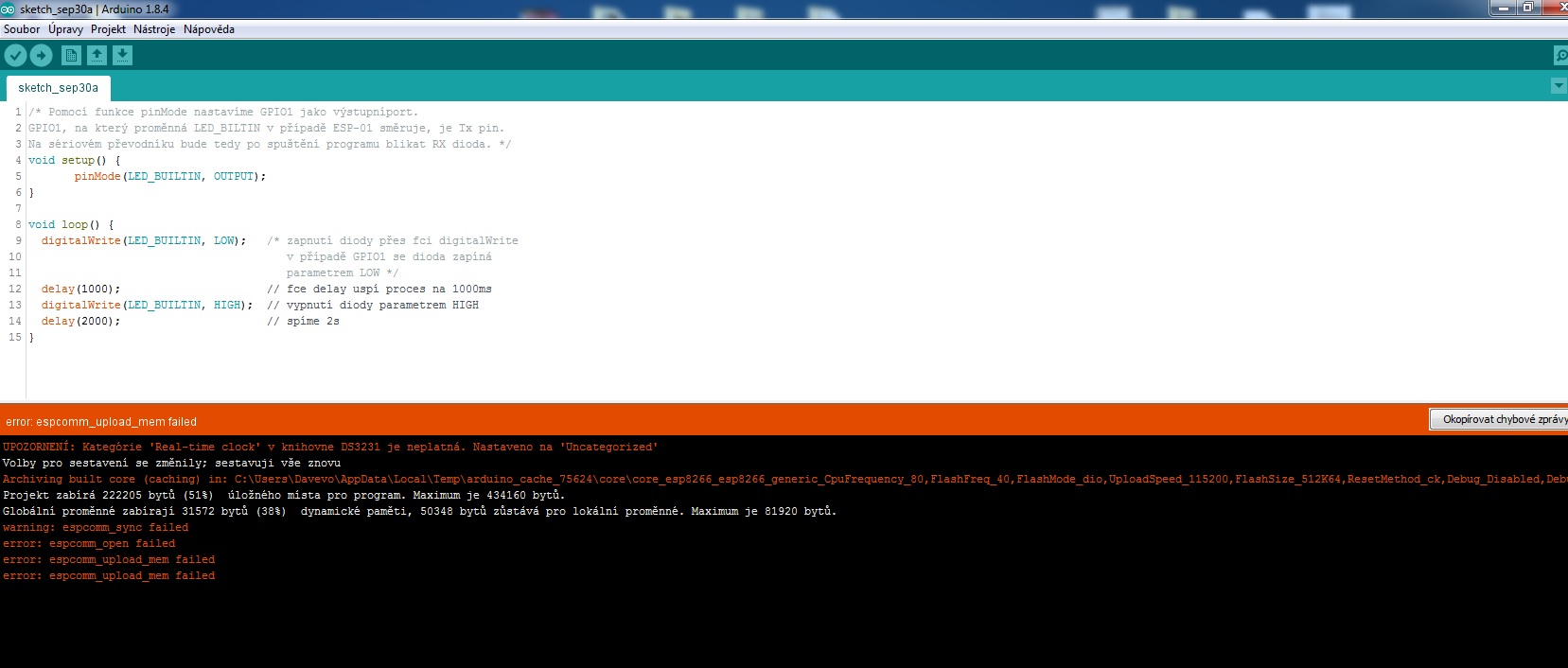Open the Serial Monitor magnifier icon

pos(1559,56)
